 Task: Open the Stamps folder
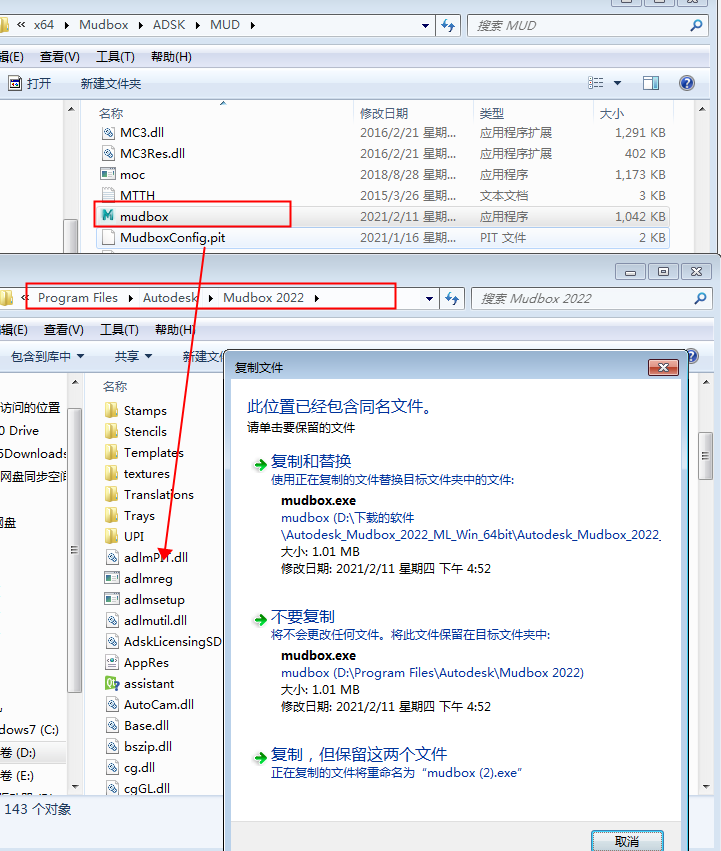click(136, 410)
